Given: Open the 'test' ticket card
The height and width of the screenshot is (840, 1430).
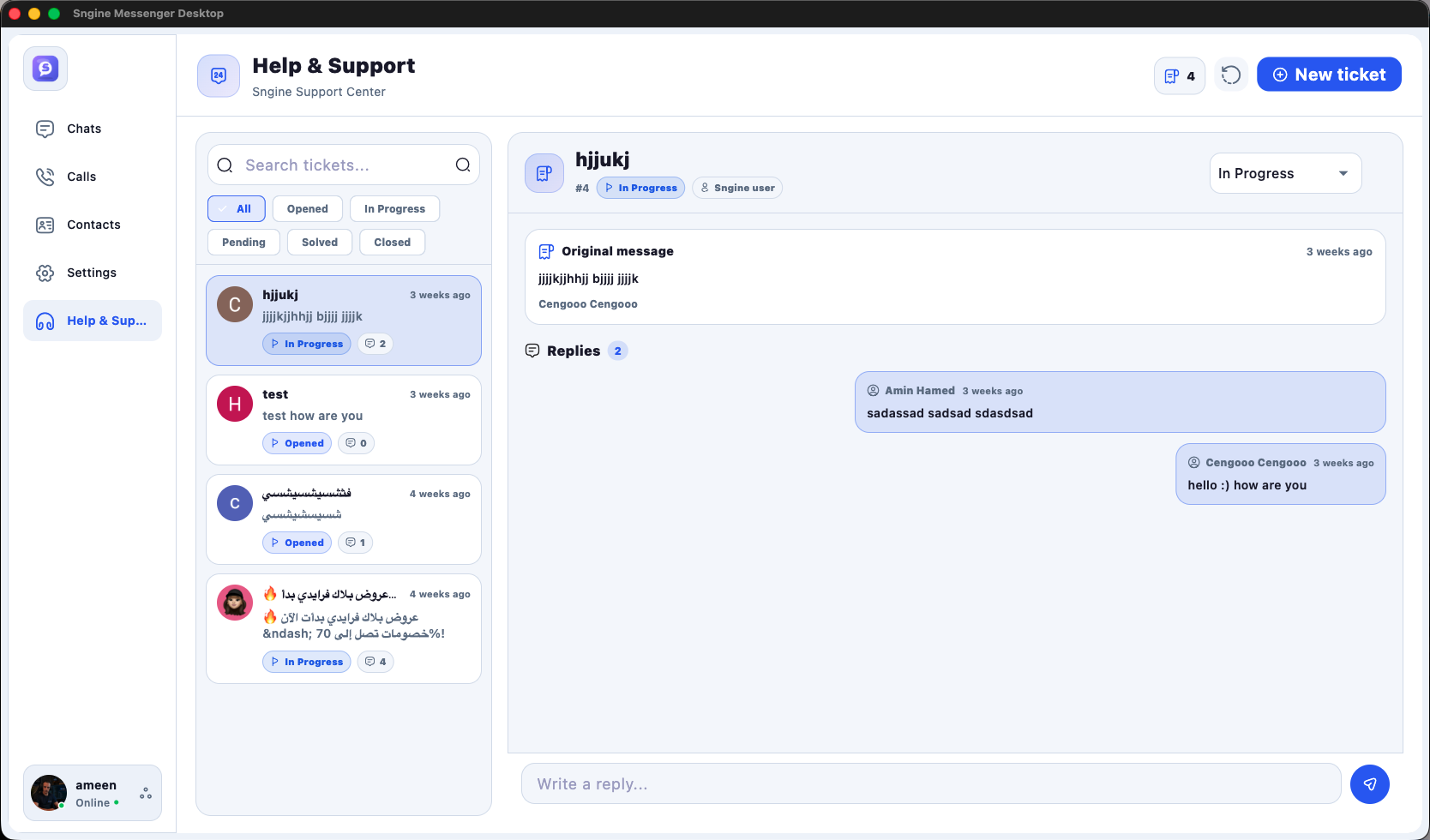Looking at the screenshot, I should 344,420.
